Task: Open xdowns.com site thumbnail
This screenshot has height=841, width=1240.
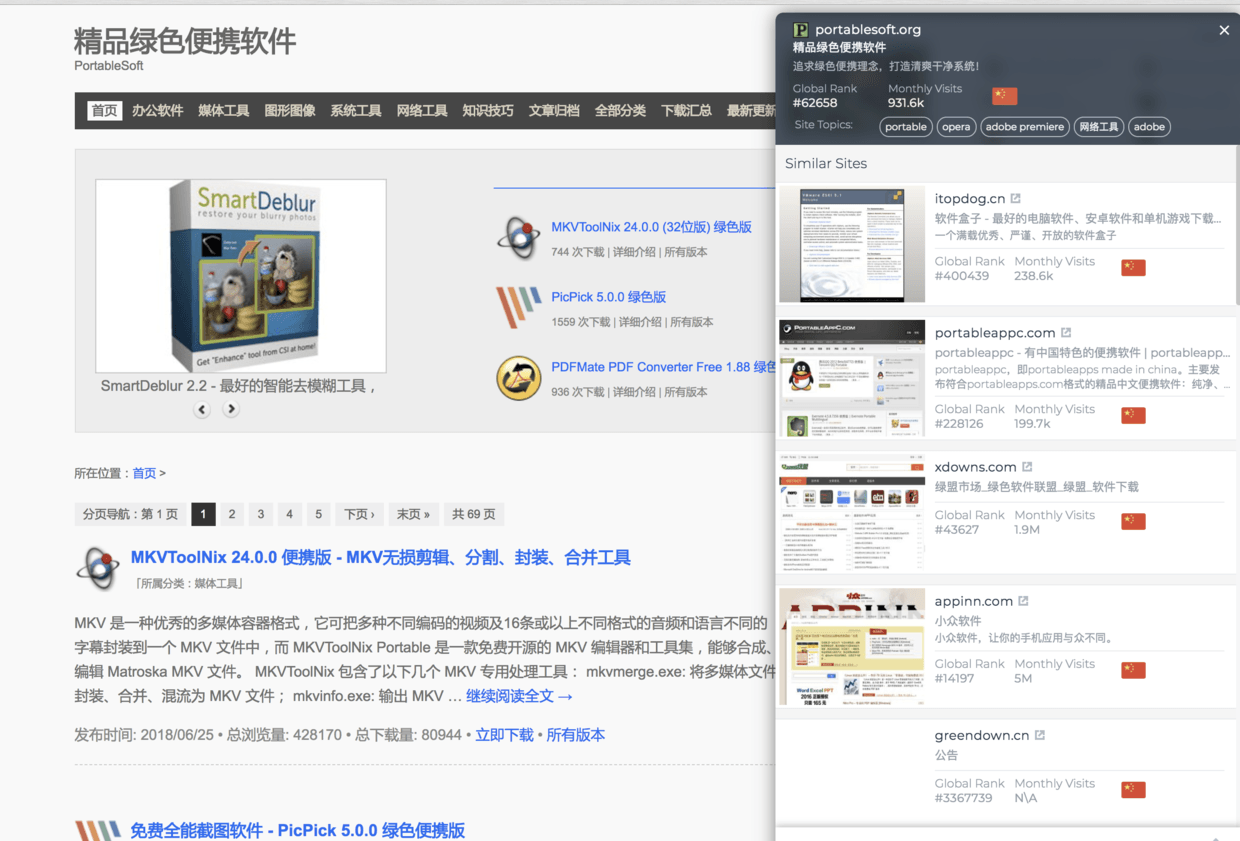Action: pos(852,513)
